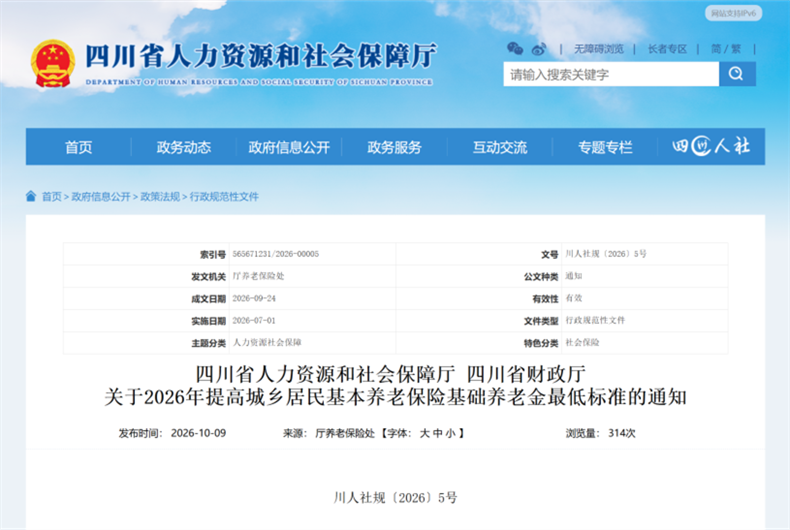This screenshot has width=790, height=530.
Task: Go to 首页 in the navigation bar
Action: click(79, 147)
